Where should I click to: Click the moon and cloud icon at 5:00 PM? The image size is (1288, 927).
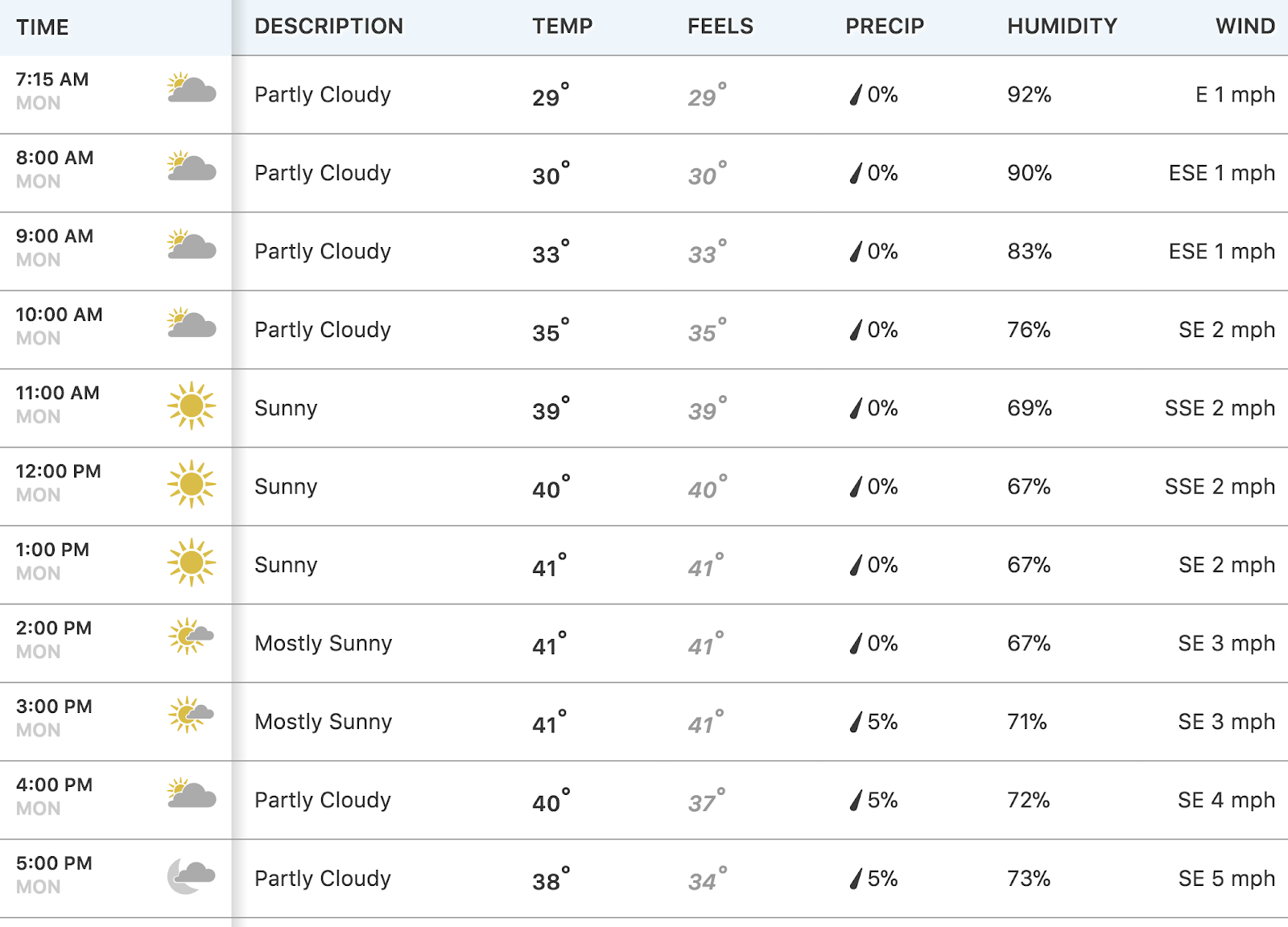click(x=192, y=875)
